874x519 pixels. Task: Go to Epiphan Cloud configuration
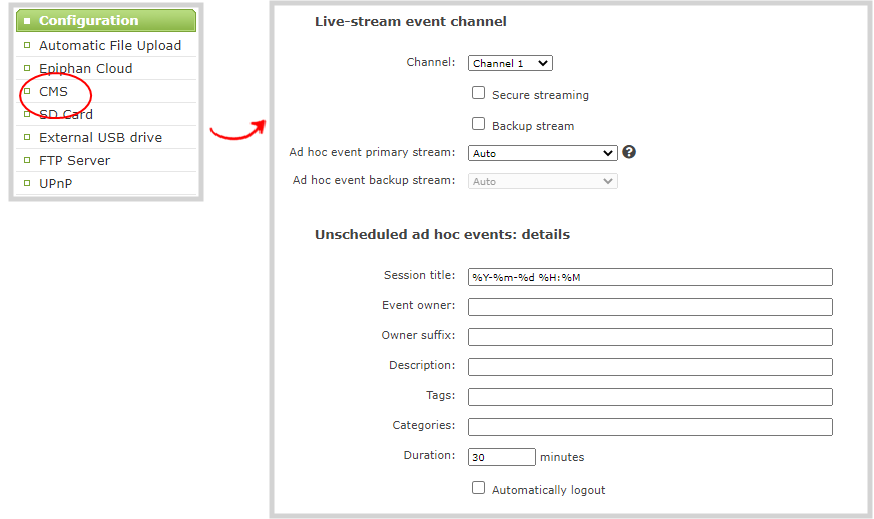86,69
